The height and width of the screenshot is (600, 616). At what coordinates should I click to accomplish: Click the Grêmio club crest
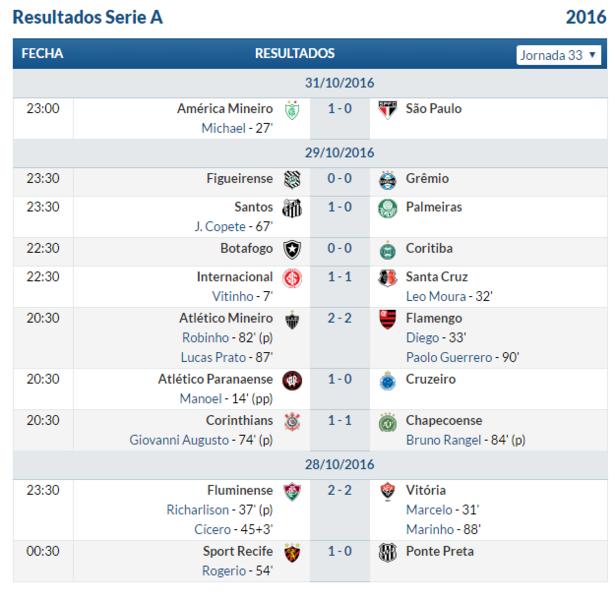pyautogui.click(x=387, y=180)
